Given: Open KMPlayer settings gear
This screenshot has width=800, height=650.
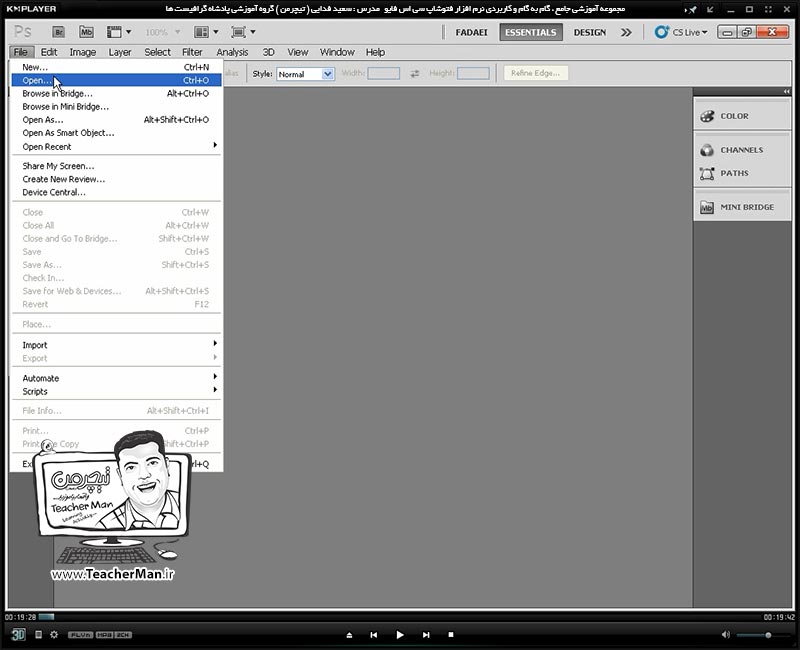Looking at the screenshot, I should (x=54, y=634).
